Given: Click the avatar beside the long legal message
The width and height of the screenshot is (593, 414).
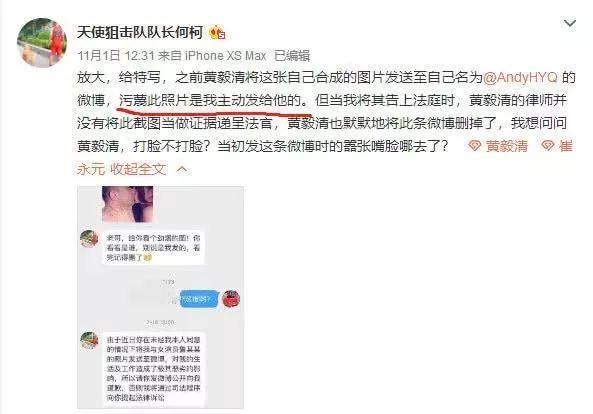Looking at the screenshot, I should (x=90, y=341).
